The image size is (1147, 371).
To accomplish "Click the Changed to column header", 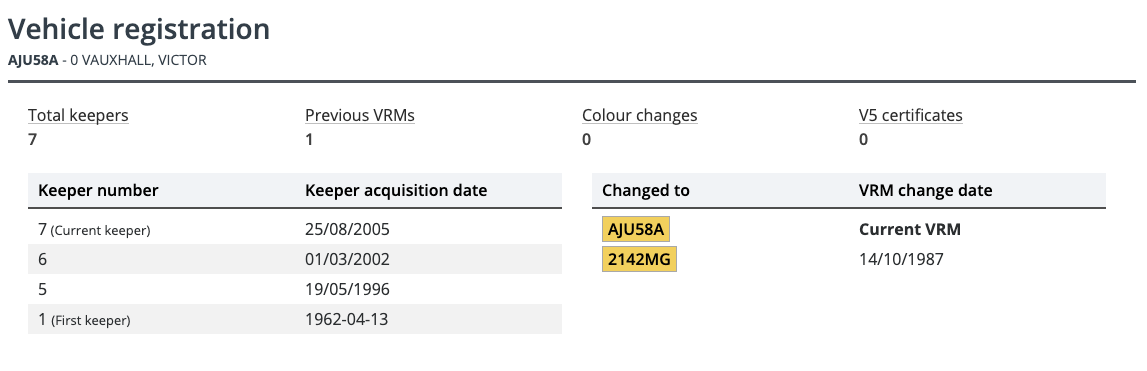I will [x=646, y=190].
